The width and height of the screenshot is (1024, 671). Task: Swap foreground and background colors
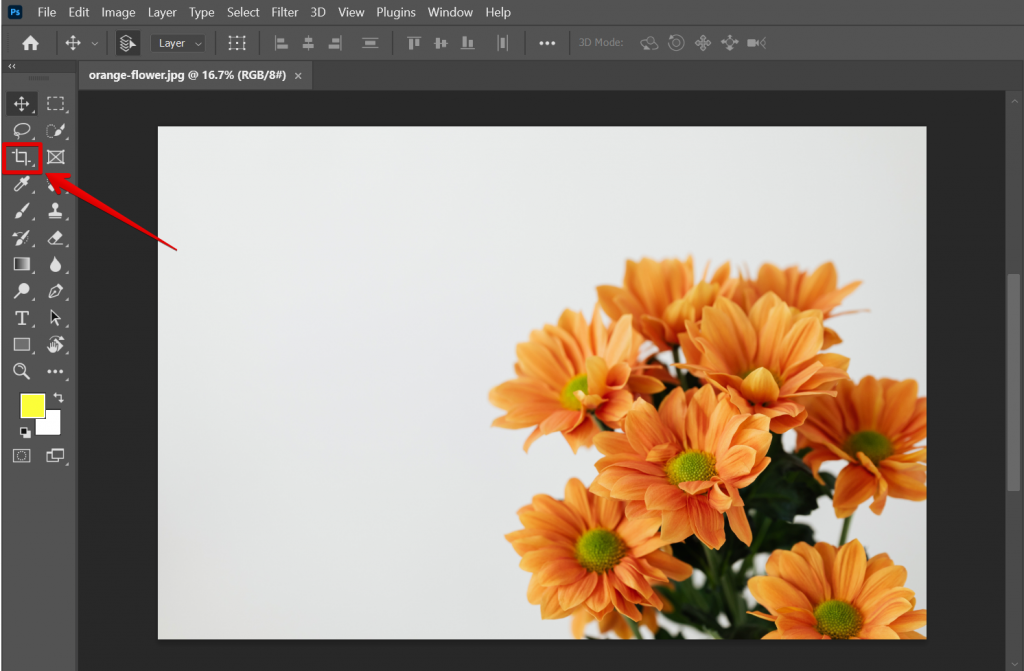56,396
